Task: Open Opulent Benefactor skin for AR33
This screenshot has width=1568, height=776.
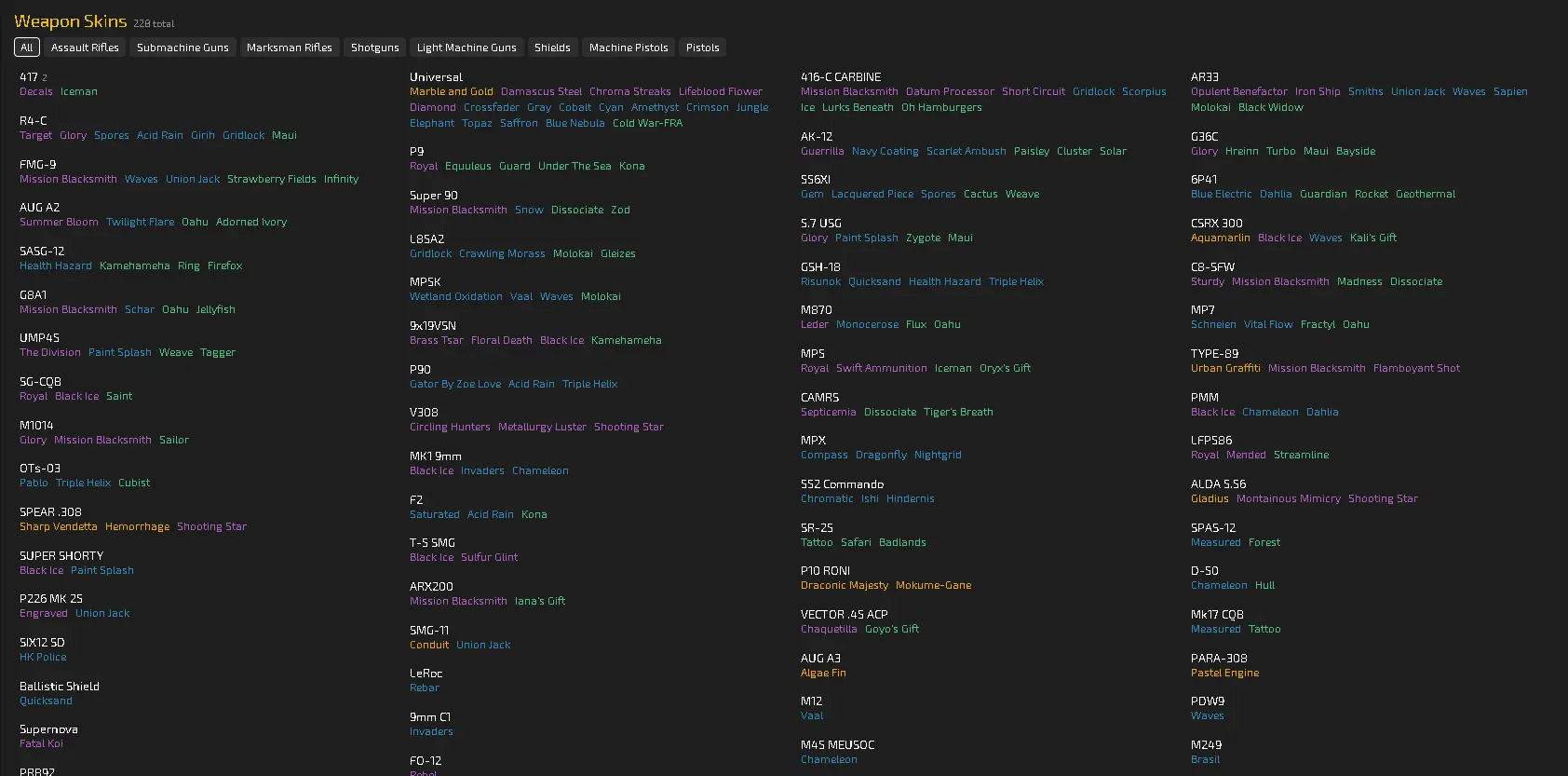Action: [x=1238, y=92]
